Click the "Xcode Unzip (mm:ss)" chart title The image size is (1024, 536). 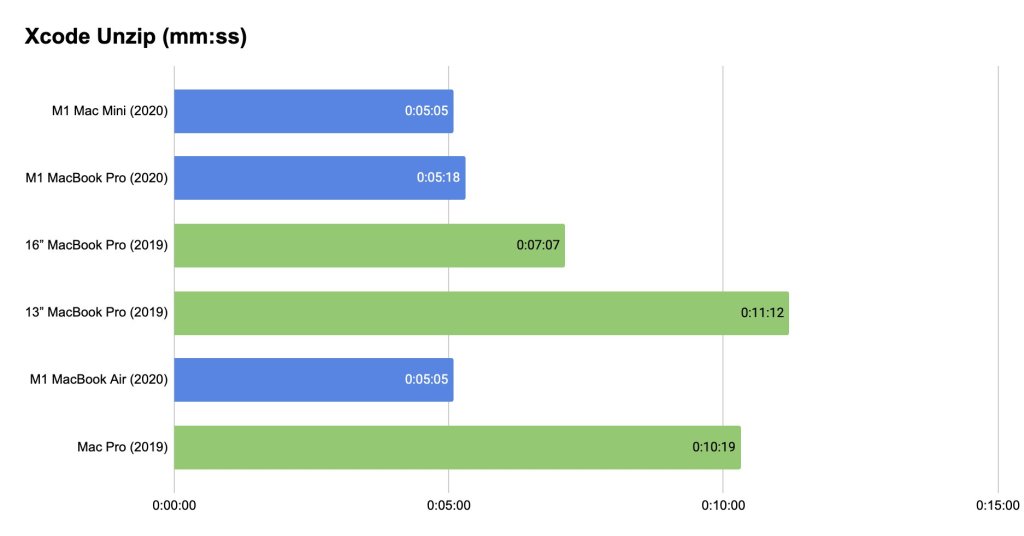tap(135, 38)
